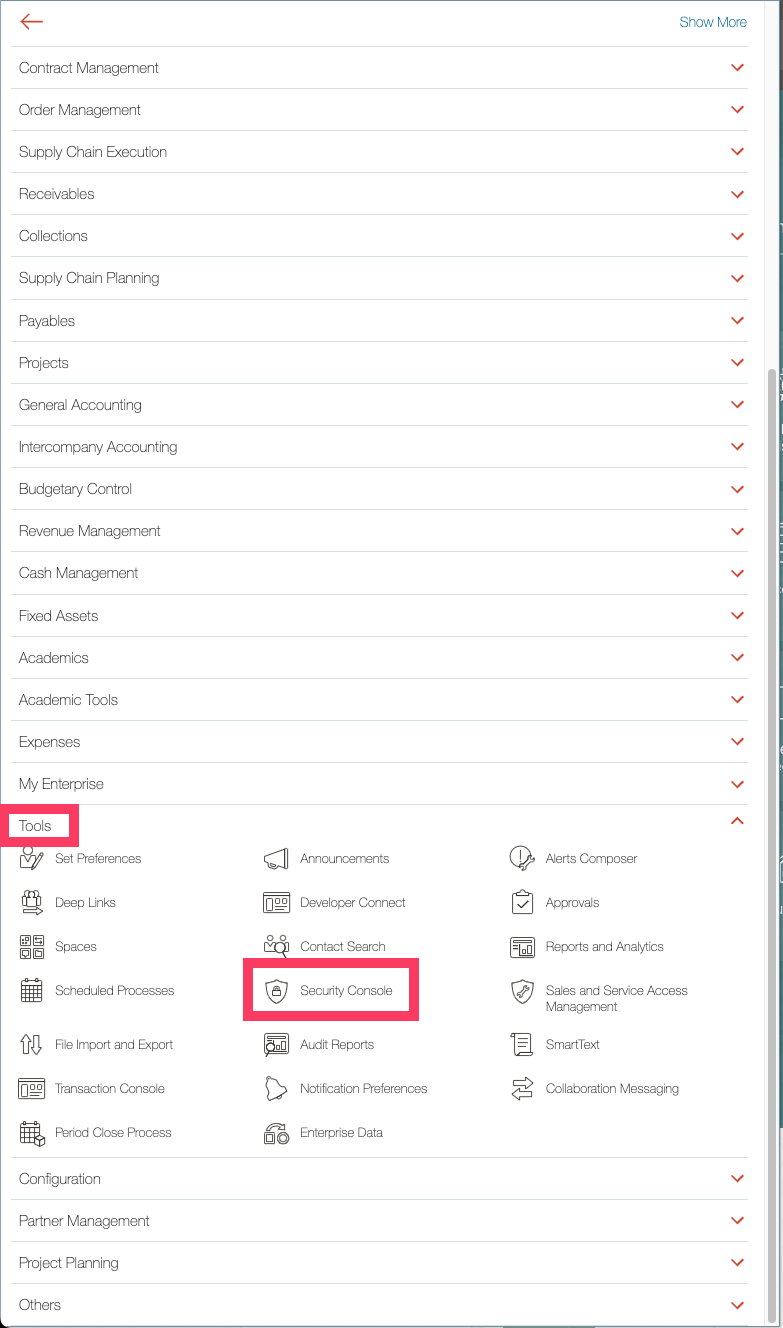Viewport: 783px width, 1328px height.
Task: Go back using the red arrow
Action: [32, 22]
